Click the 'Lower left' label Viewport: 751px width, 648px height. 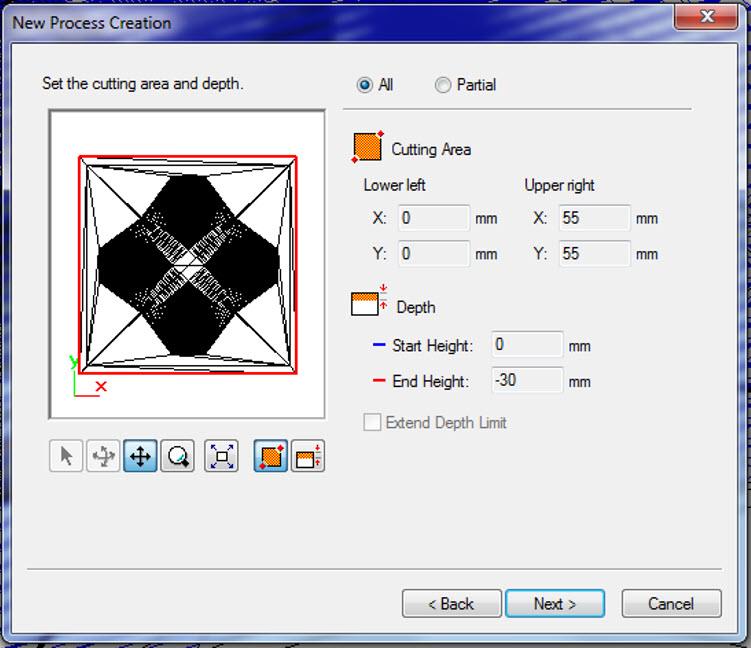pyautogui.click(x=394, y=185)
